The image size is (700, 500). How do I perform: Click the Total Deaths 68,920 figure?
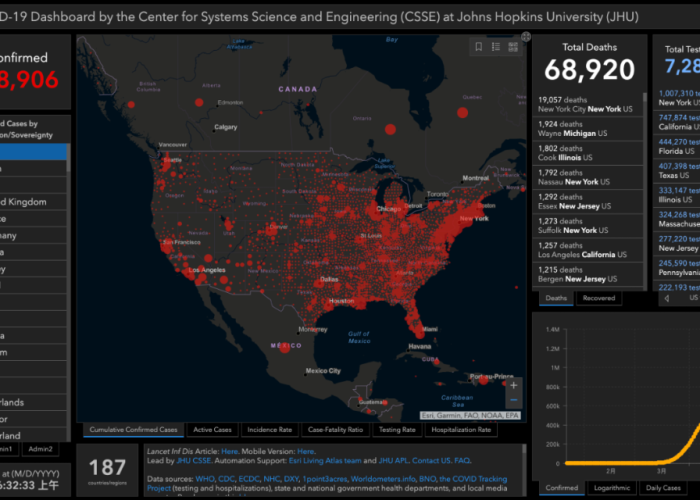pyautogui.click(x=589, y=70)
